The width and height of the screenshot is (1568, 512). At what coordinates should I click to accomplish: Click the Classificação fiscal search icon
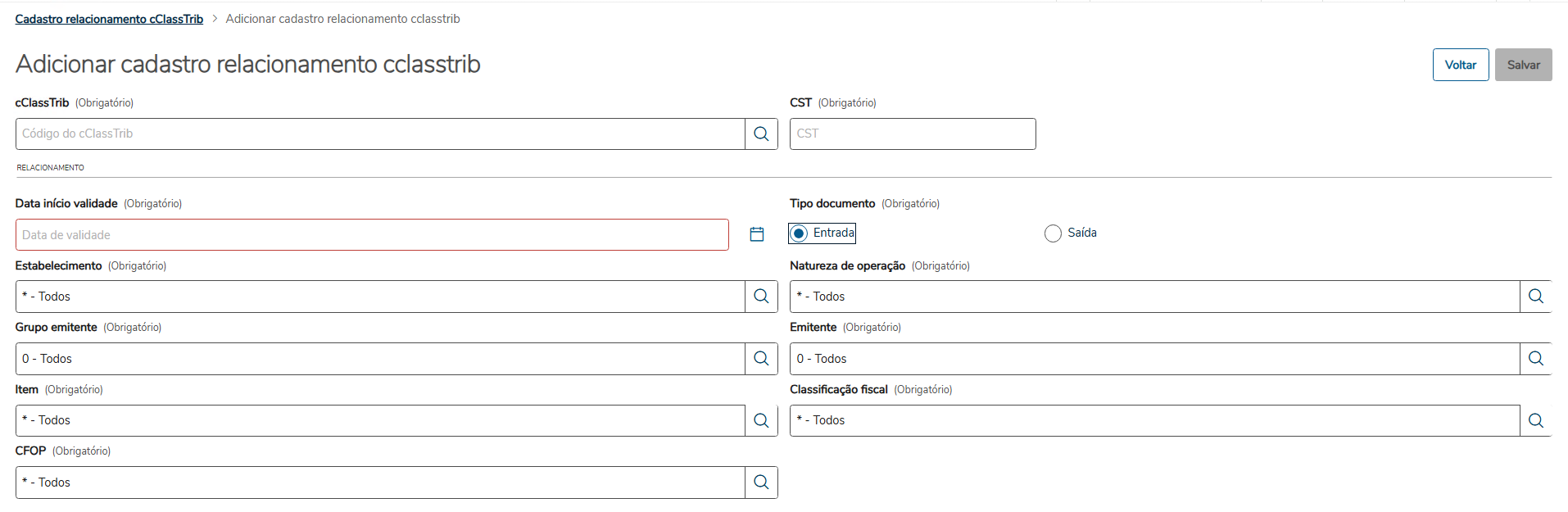[1536, 420]
